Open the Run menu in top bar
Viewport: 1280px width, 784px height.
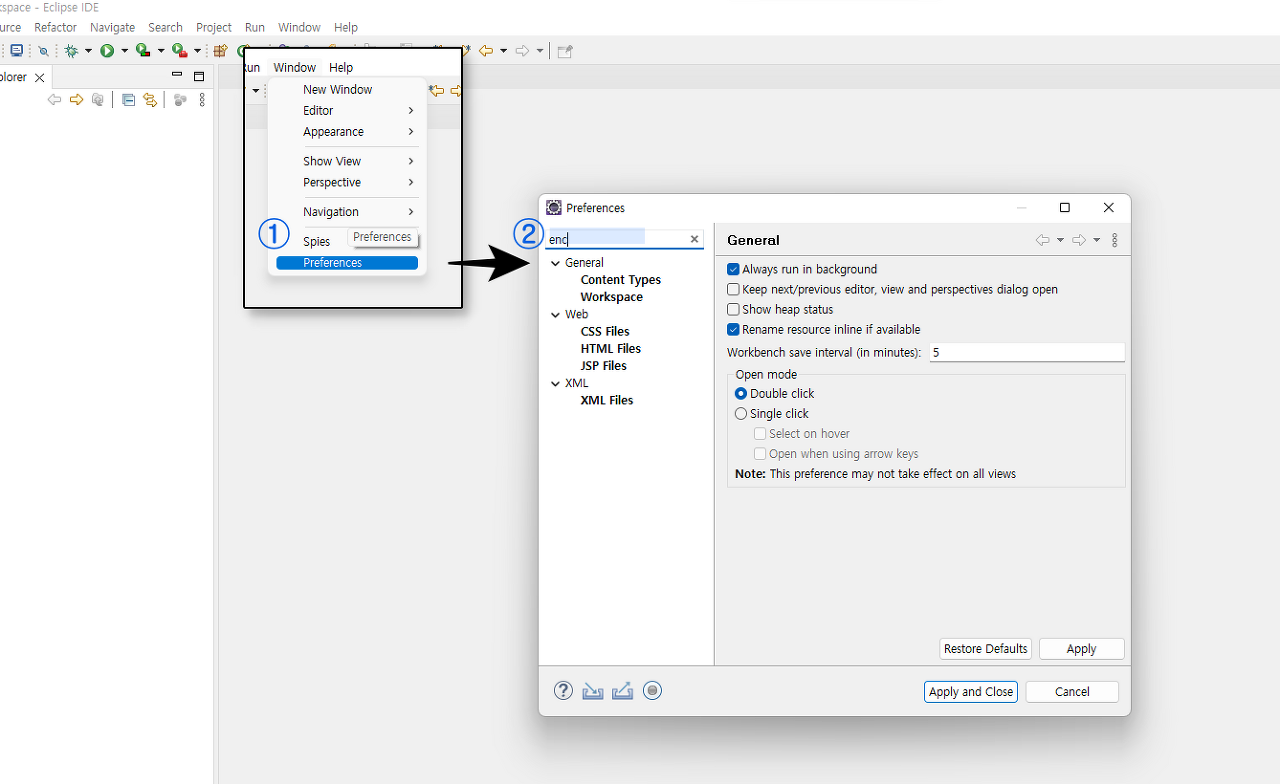tap(255, 27)
